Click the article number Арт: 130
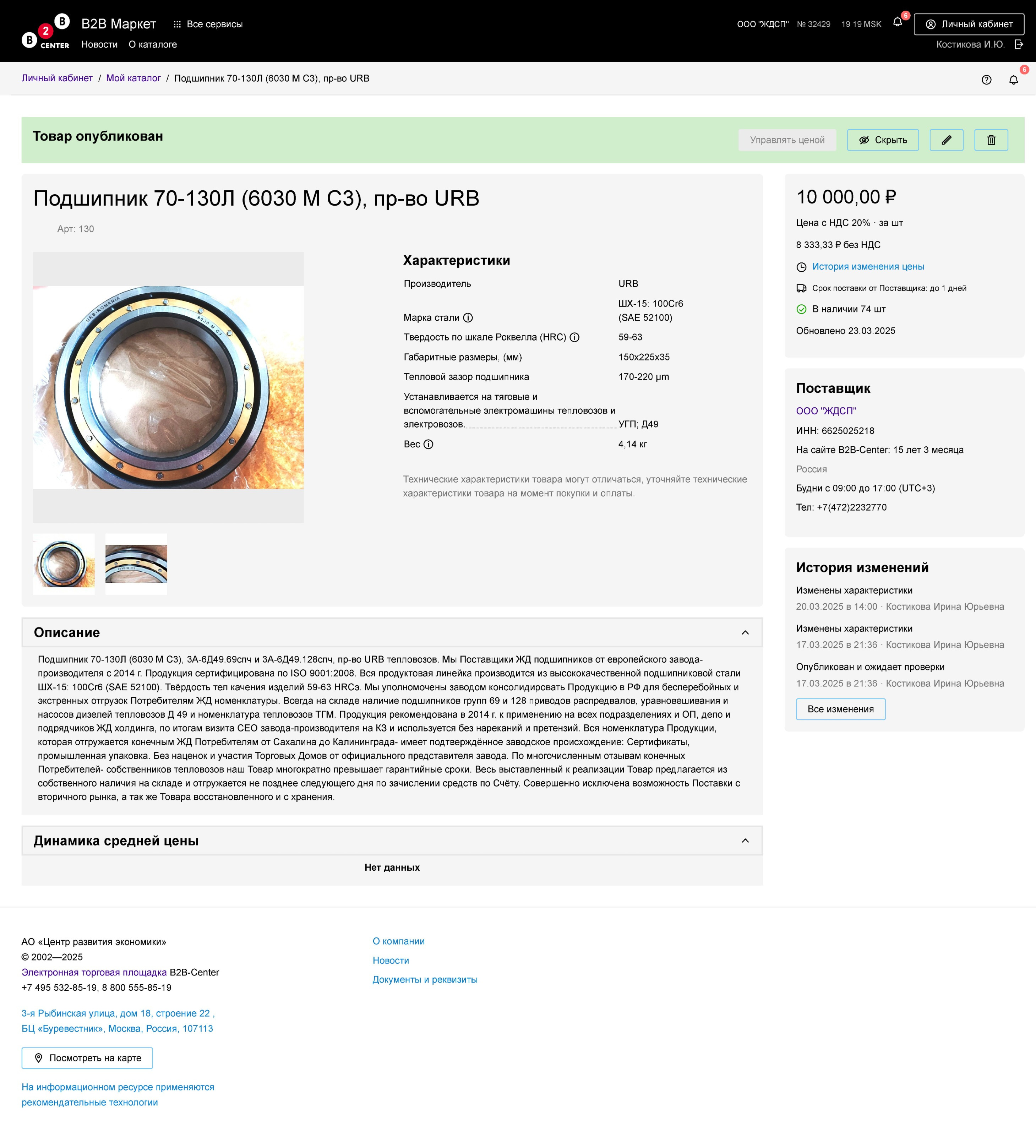 [x=76, y=229]
